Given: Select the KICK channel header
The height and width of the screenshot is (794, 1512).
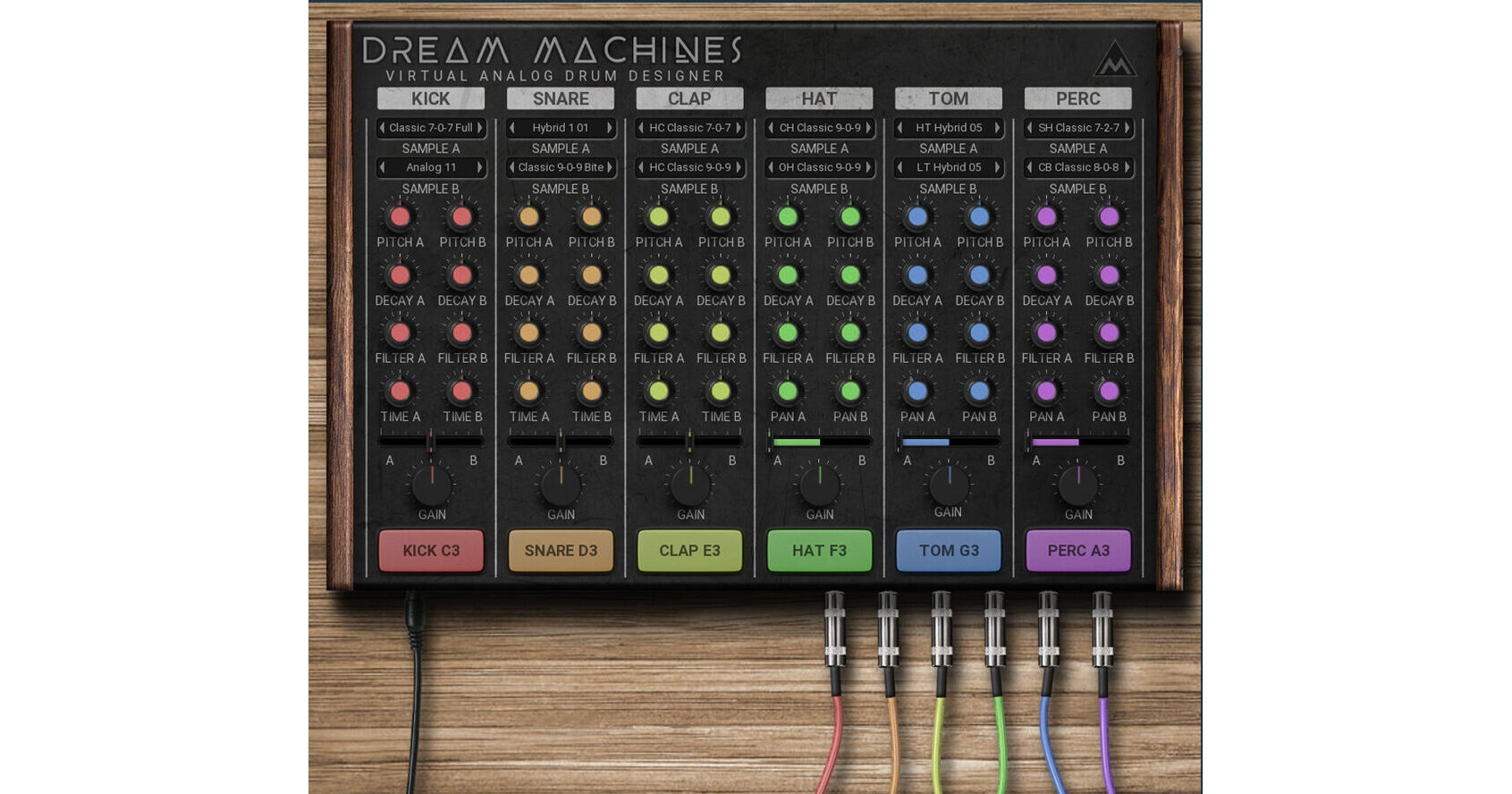Looking at the screenshot, I should [x=431, y=98].
